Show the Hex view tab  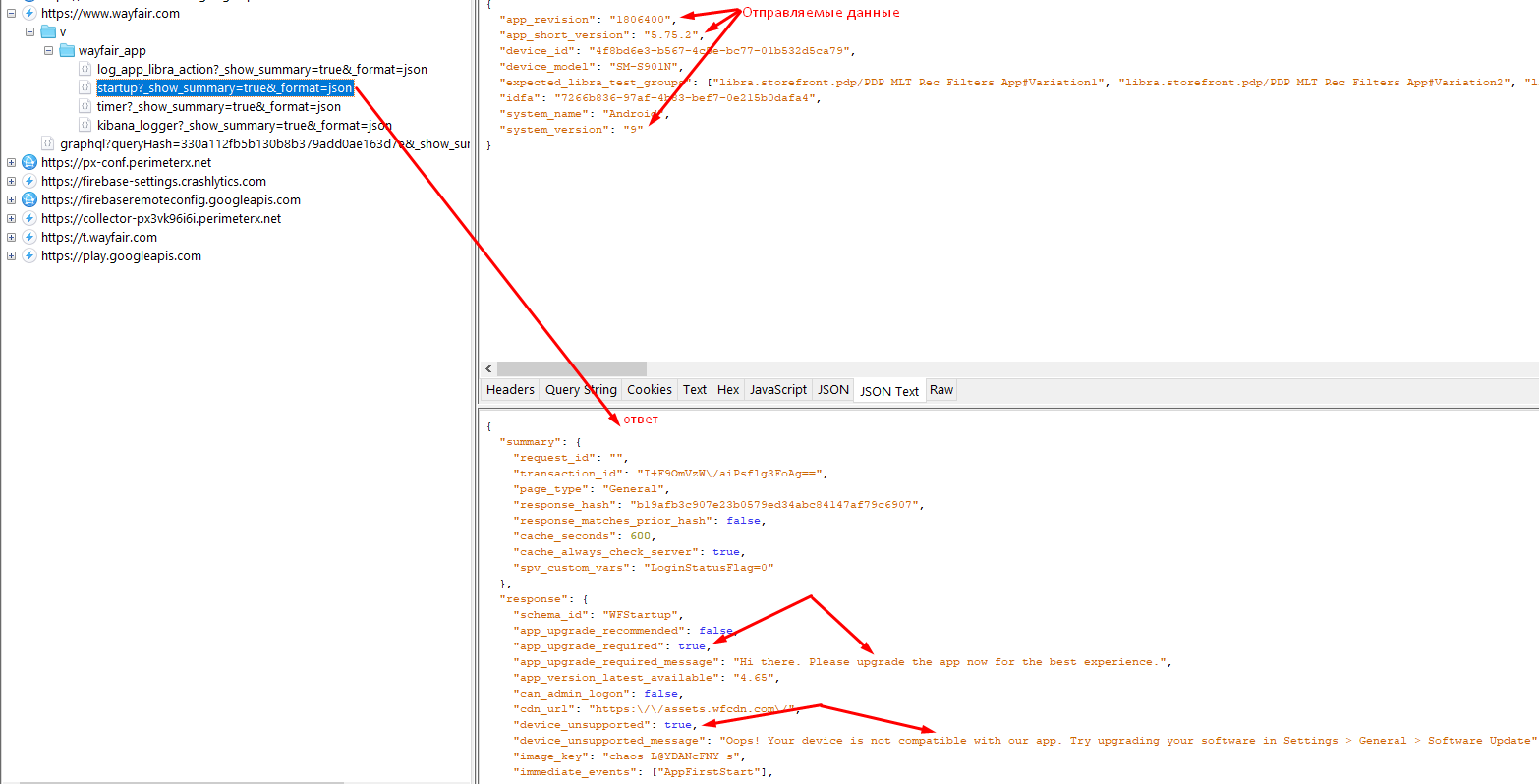pyautogui.click(x=728, y=390)
